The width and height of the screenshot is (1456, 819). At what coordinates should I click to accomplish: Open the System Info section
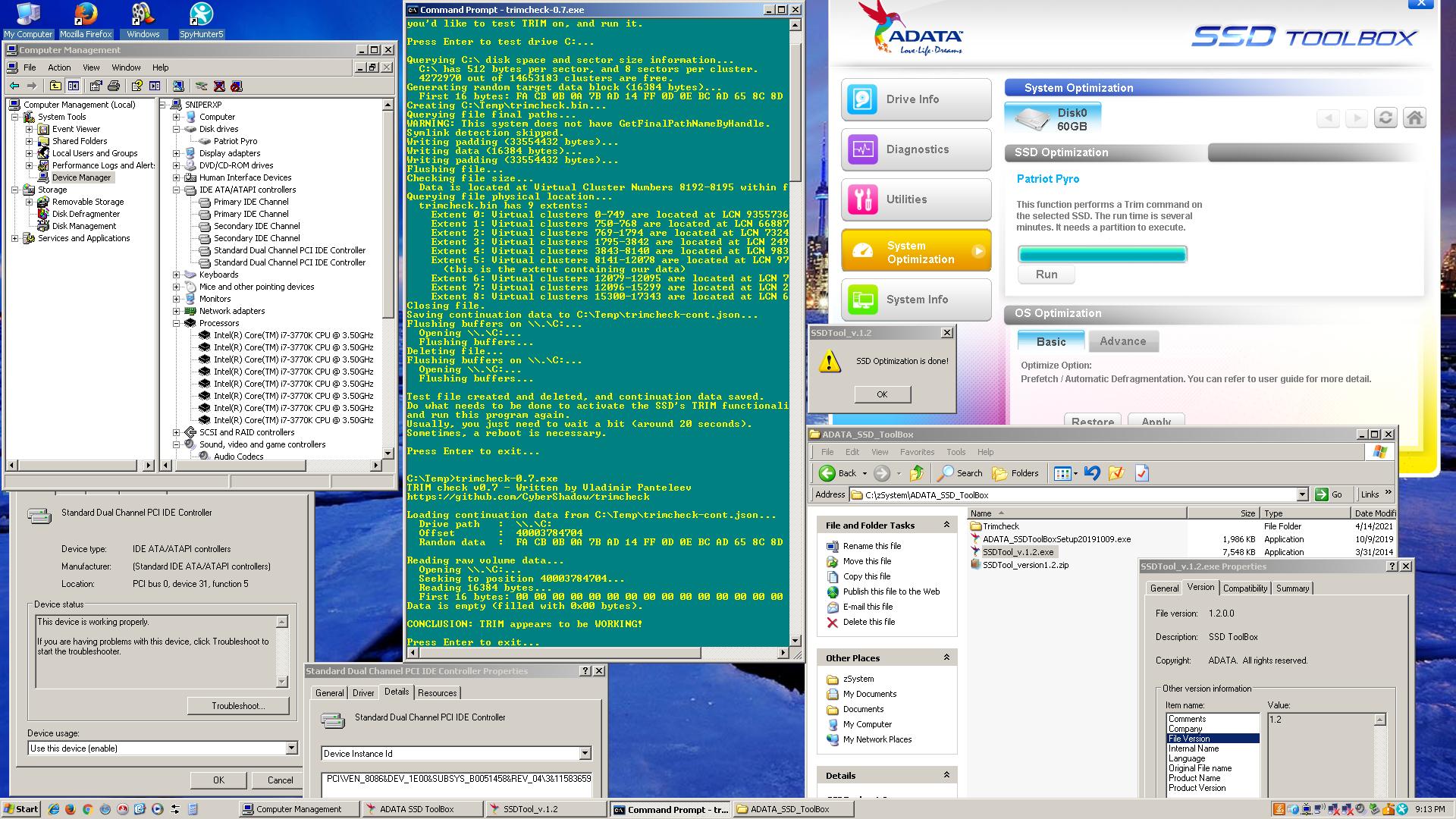point(915,300)
